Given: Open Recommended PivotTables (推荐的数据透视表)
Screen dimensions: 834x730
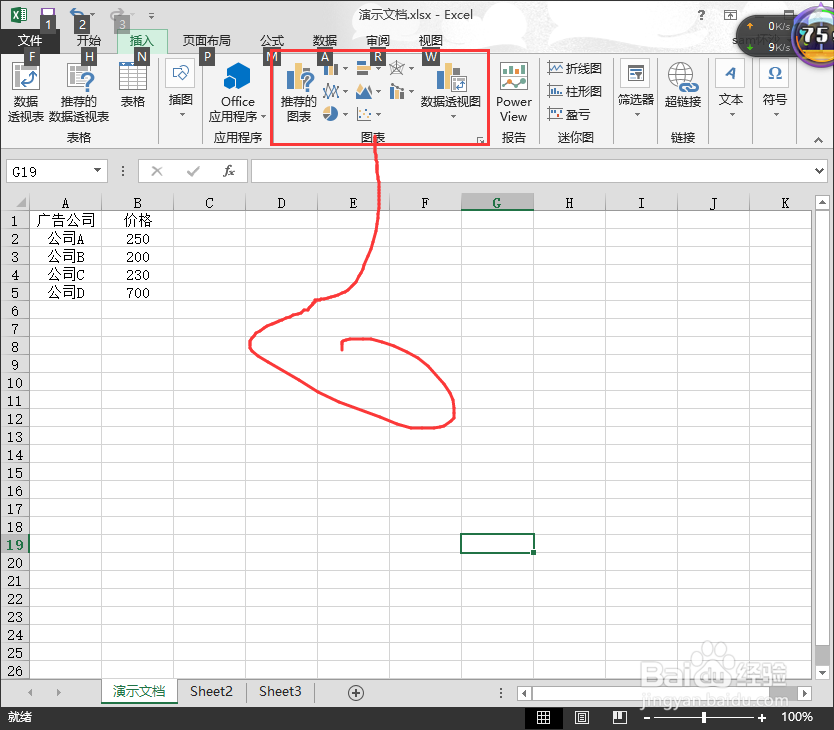Looking at the screenshot, I should pos(79,93).
